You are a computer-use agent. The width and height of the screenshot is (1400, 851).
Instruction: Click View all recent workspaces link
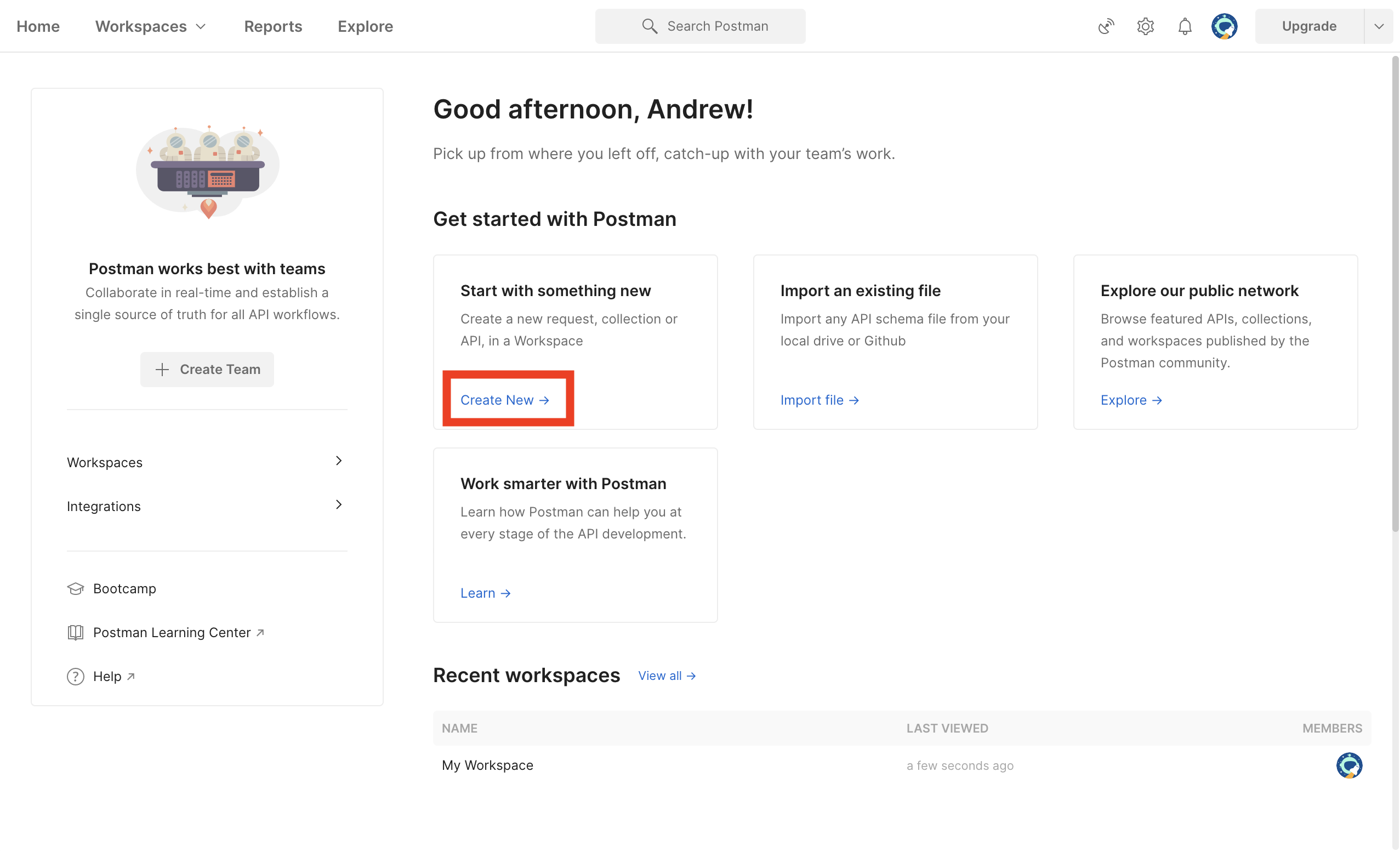pos(667,676)
